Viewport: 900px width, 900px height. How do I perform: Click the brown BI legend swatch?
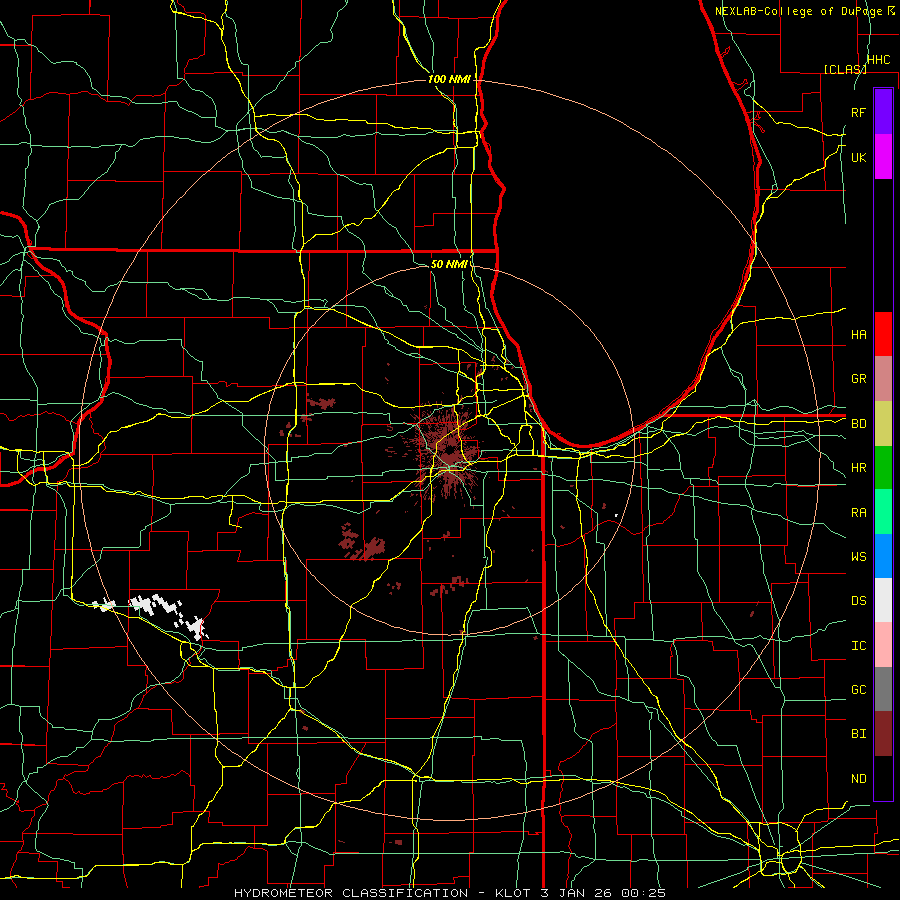click(x=883, y=734)
